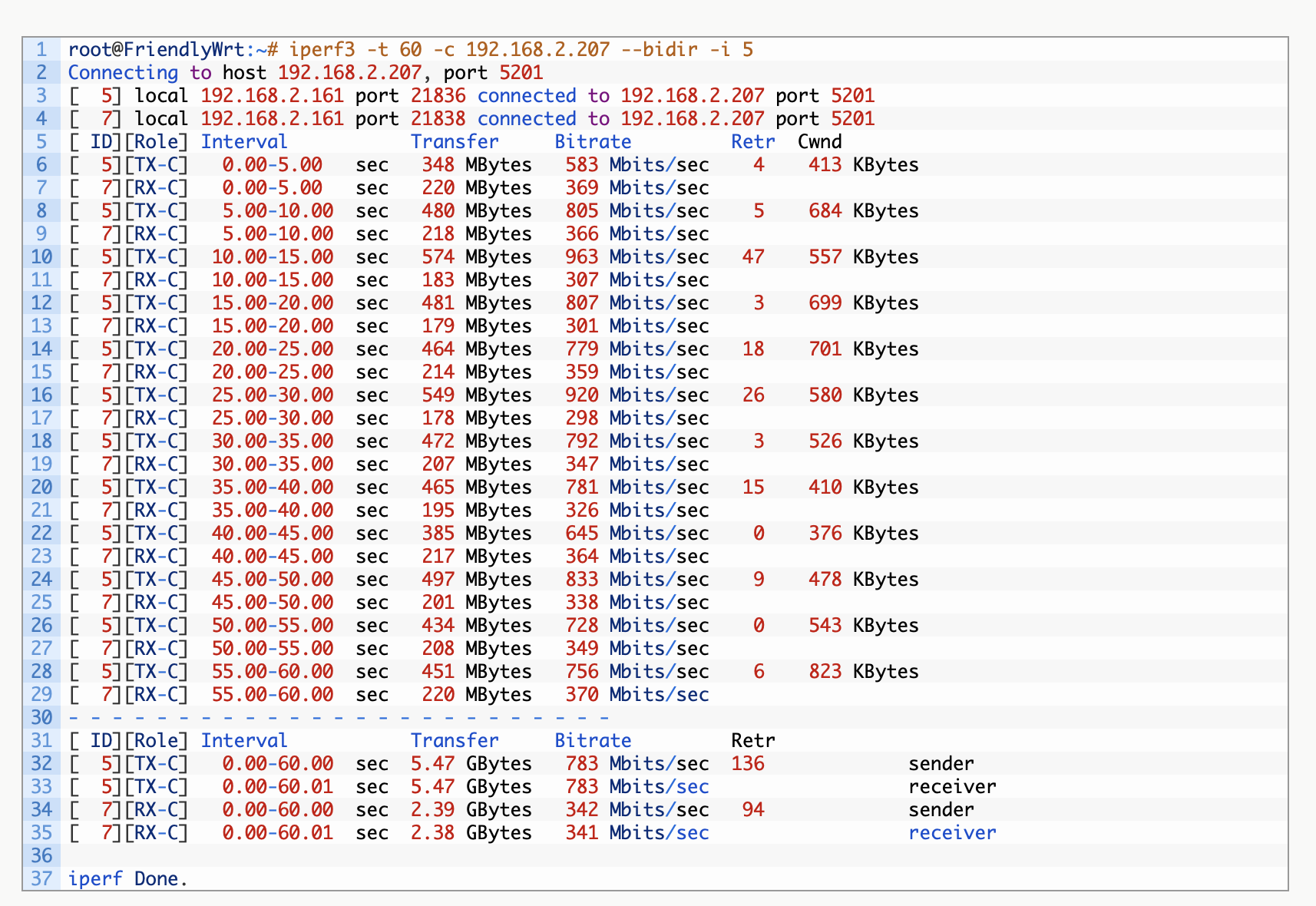The width and height of the screenshot is (1316, 906).
Task: Click the 526 KBytes Cwnd value
Action: [x=864, y=441]
